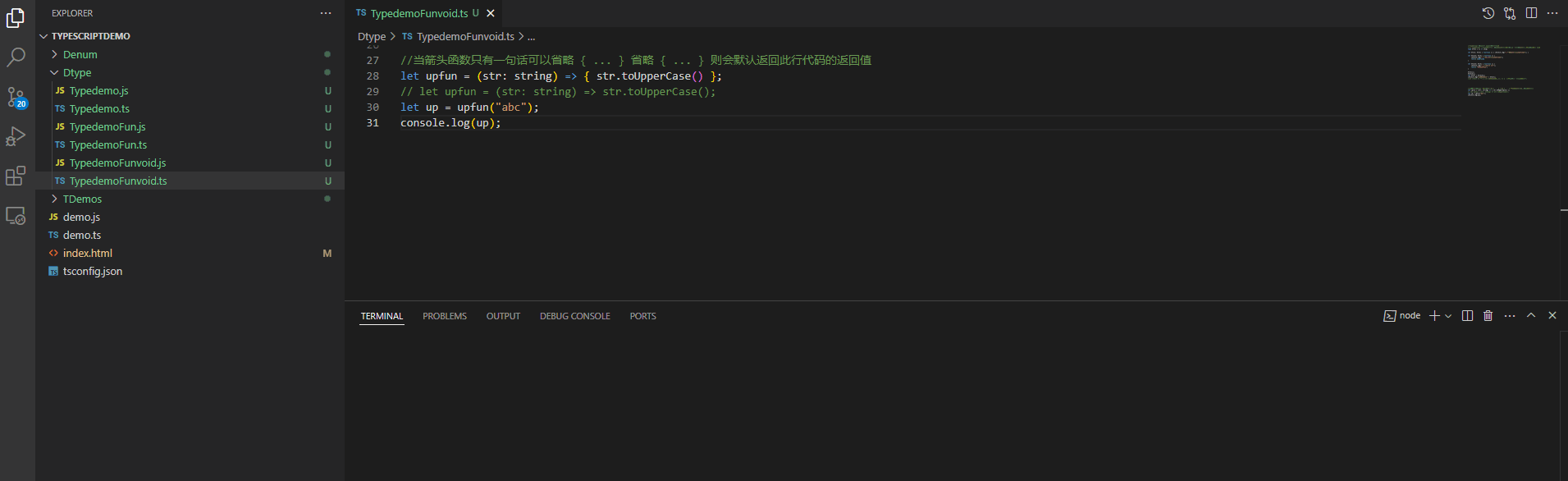This screenshot has height=481, width=1568.
Task: Expand the Denum folder
Action: [190, 54]
